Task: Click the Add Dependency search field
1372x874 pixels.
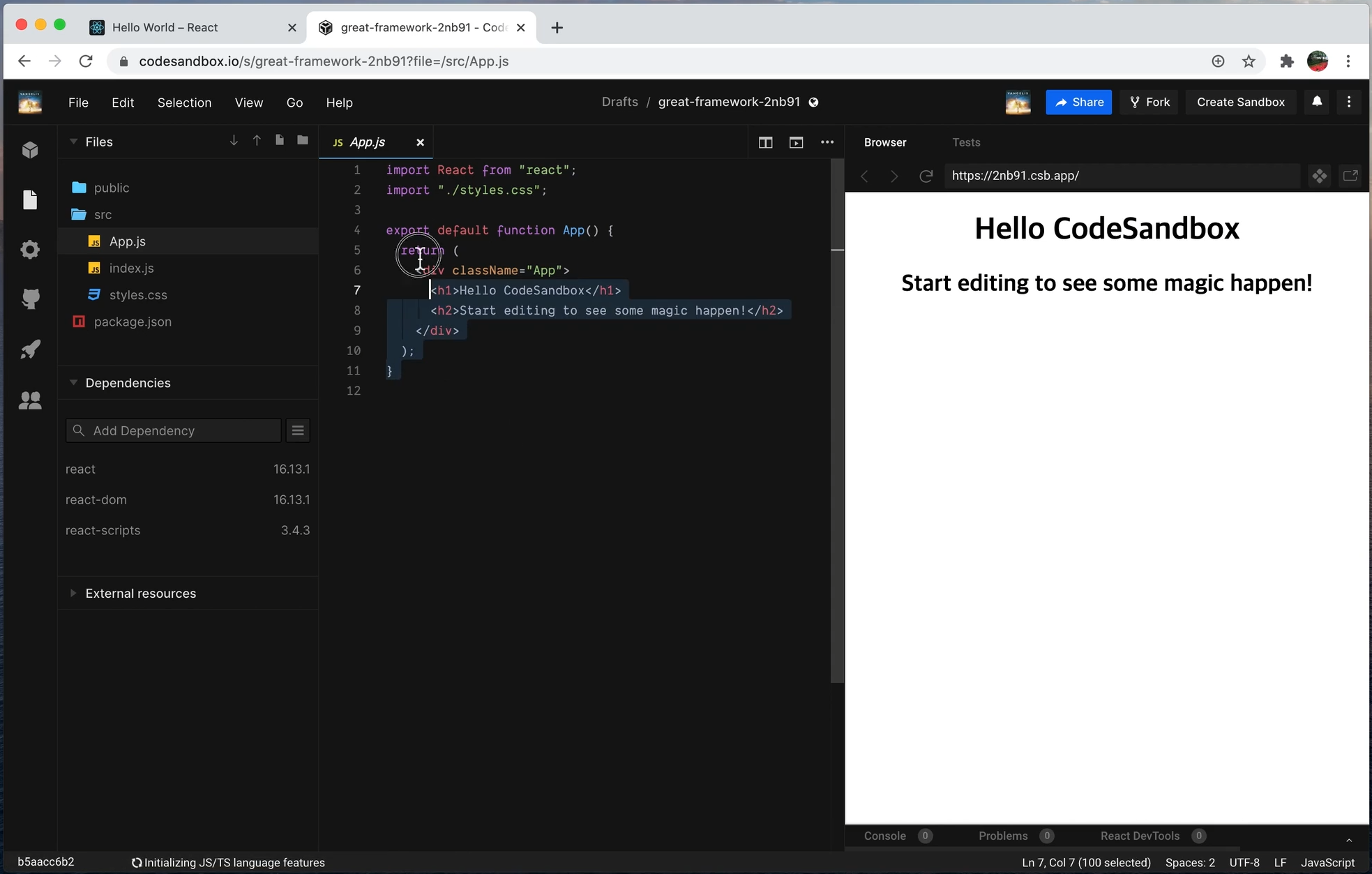Action: coord(174,430)
